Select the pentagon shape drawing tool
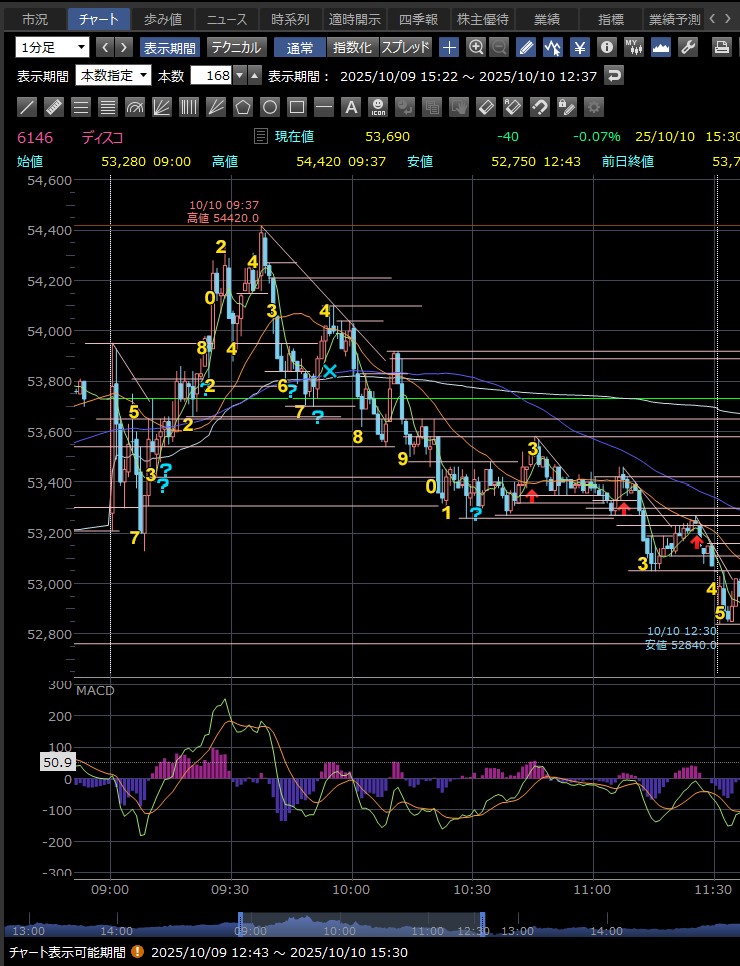 click(243, 107)
